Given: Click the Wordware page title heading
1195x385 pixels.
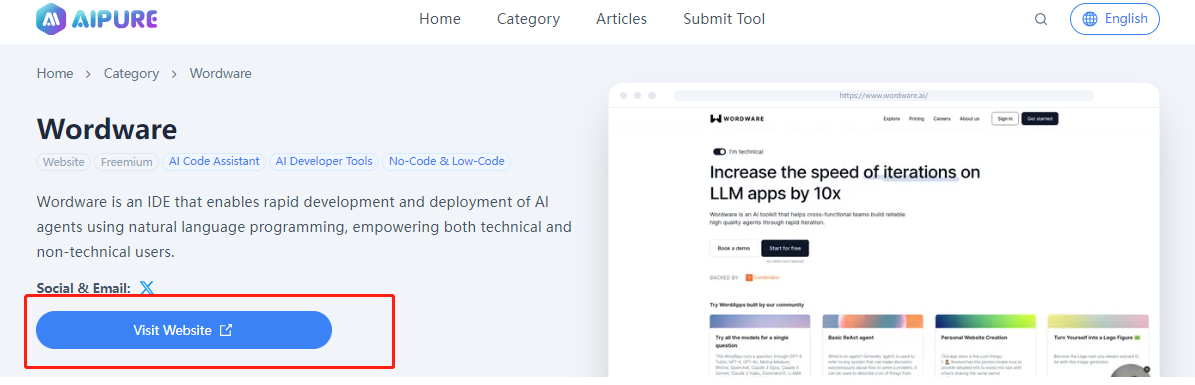Looking at the screenshot, I should (107, 129).
